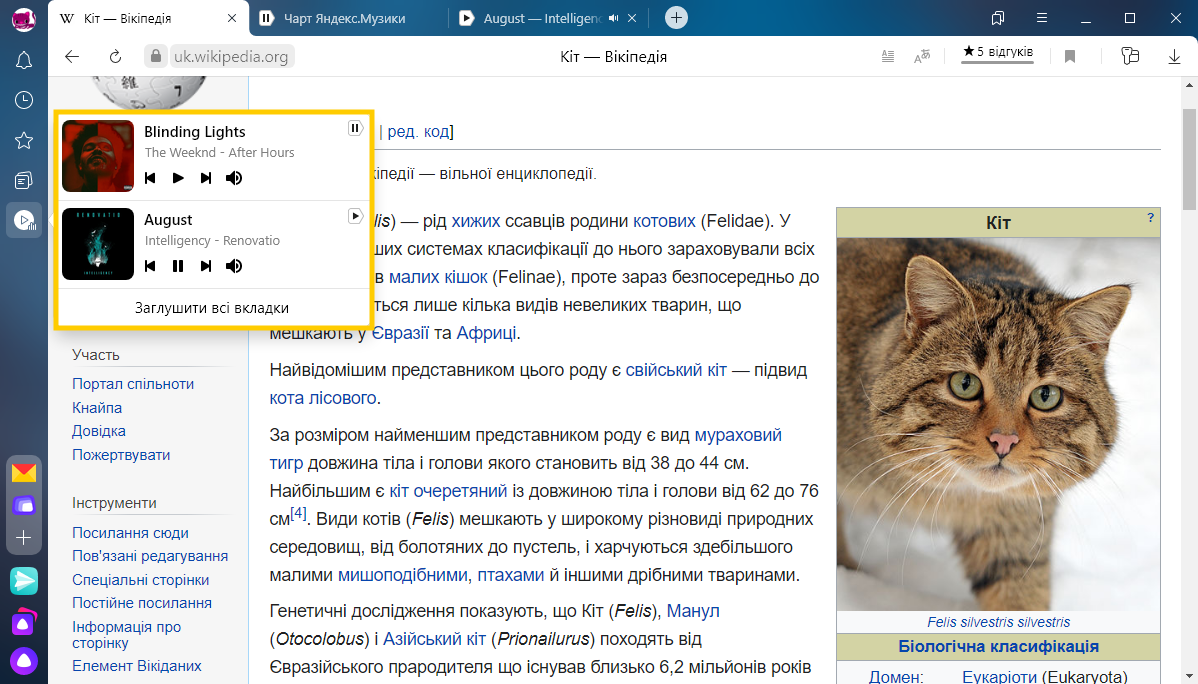Pause the August track
Screen dimensions: 1198x684
tap(178, 266)
